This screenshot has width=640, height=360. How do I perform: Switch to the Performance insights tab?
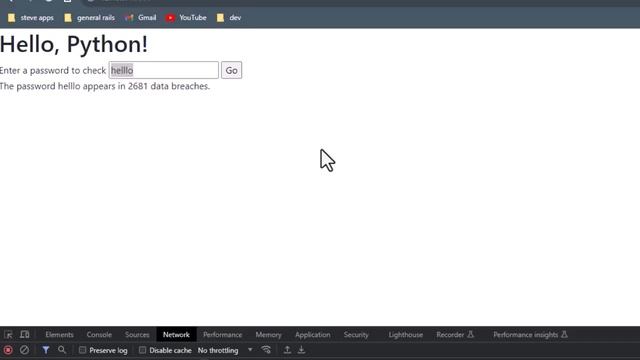530,335
